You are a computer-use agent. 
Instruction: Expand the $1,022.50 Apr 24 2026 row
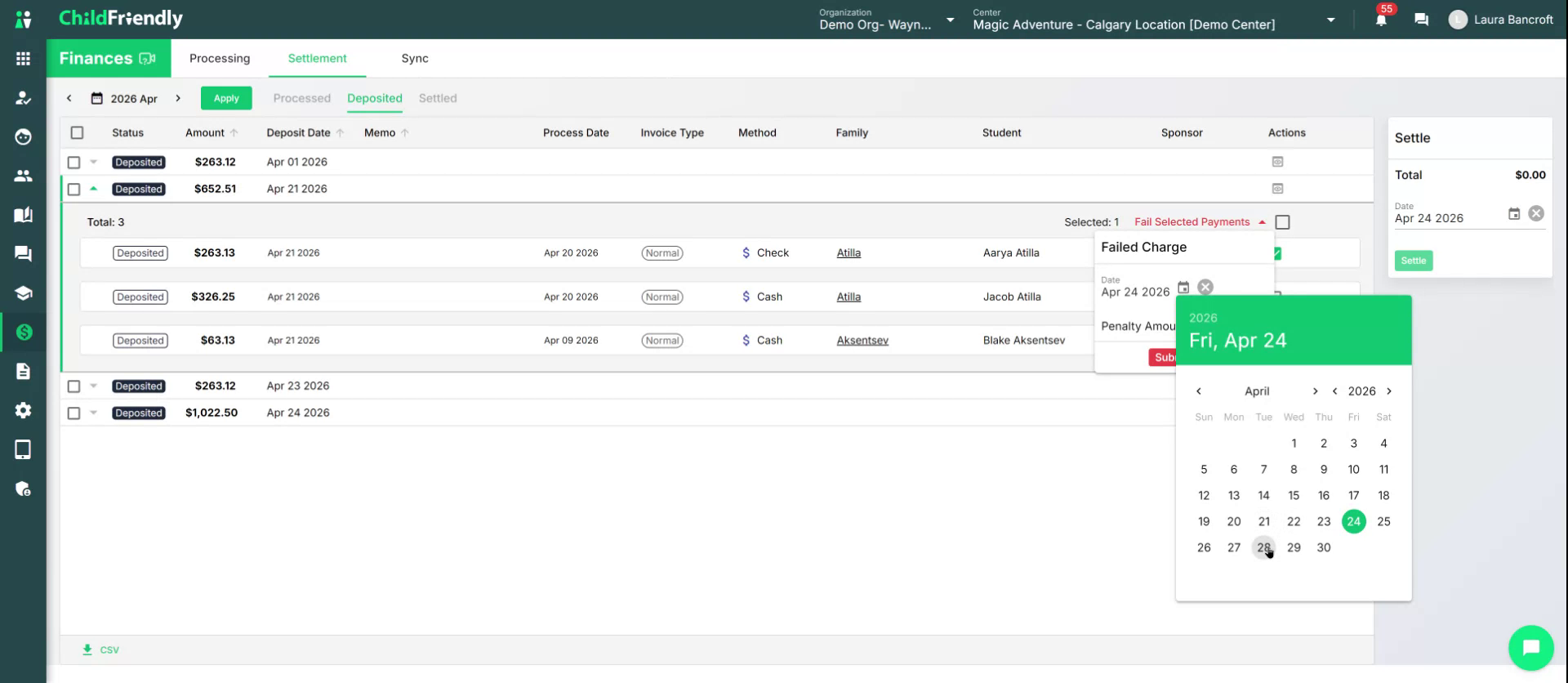(x=94, y=413)
